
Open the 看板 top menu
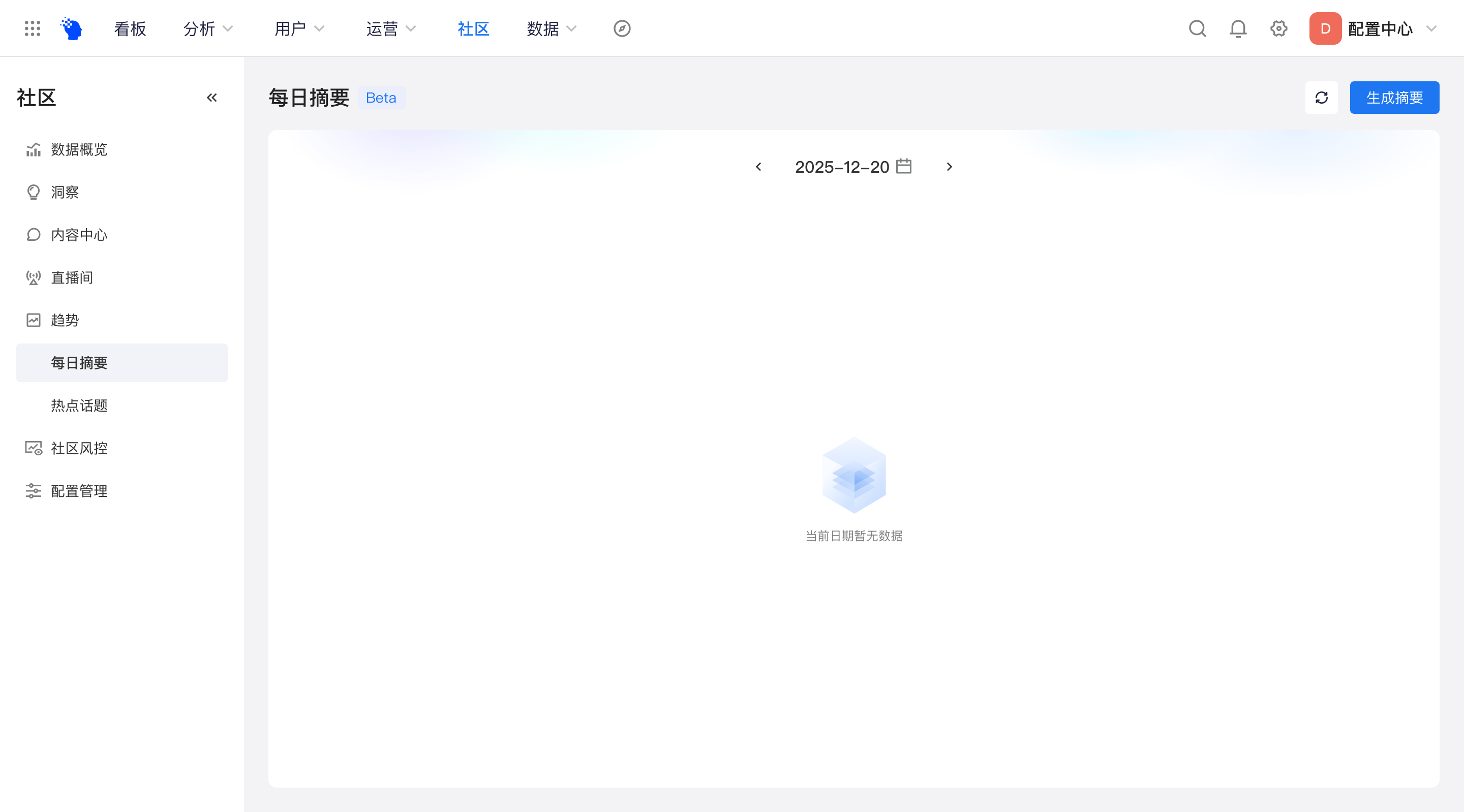pos(130,28)
